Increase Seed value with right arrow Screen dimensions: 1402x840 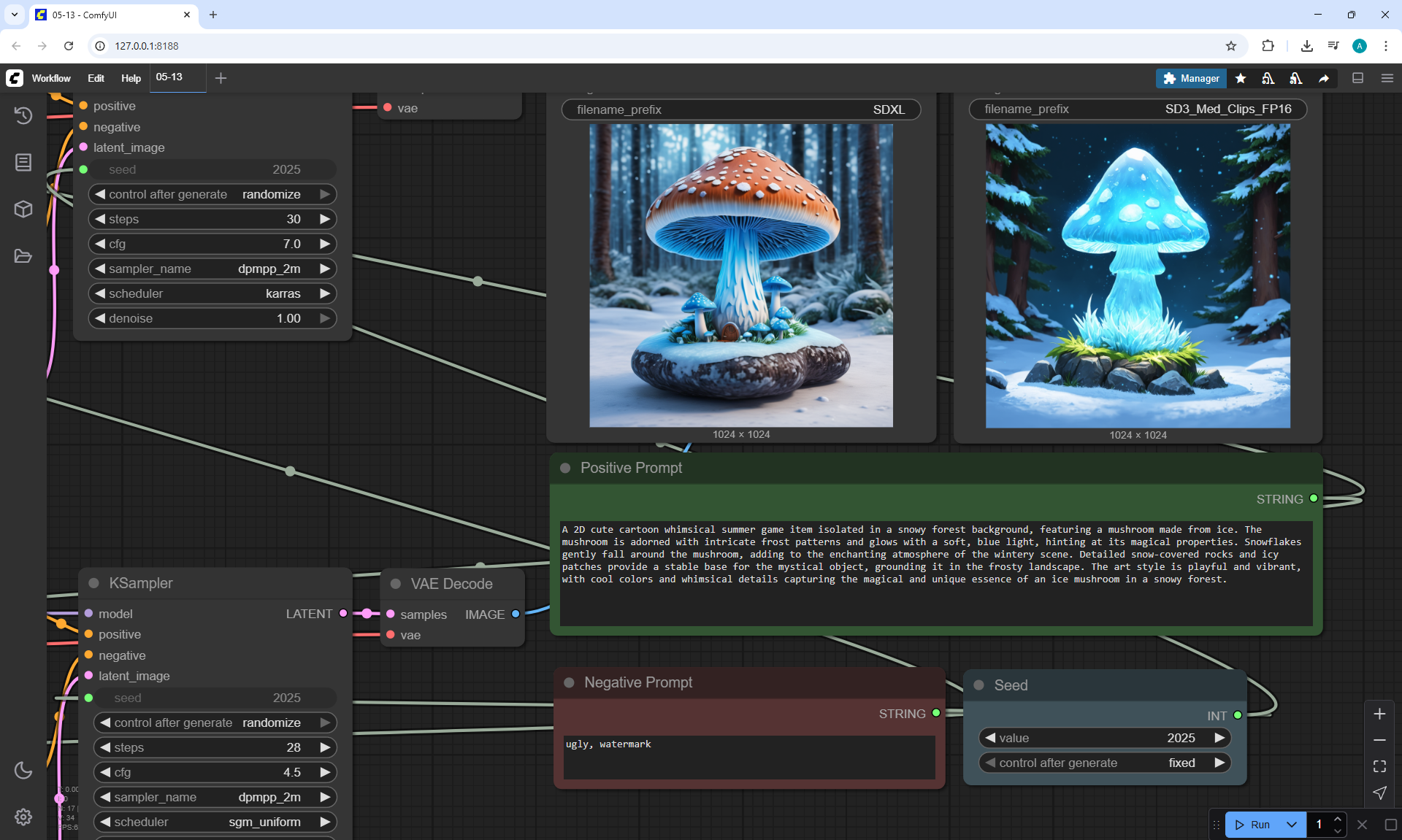point(1219,738)
